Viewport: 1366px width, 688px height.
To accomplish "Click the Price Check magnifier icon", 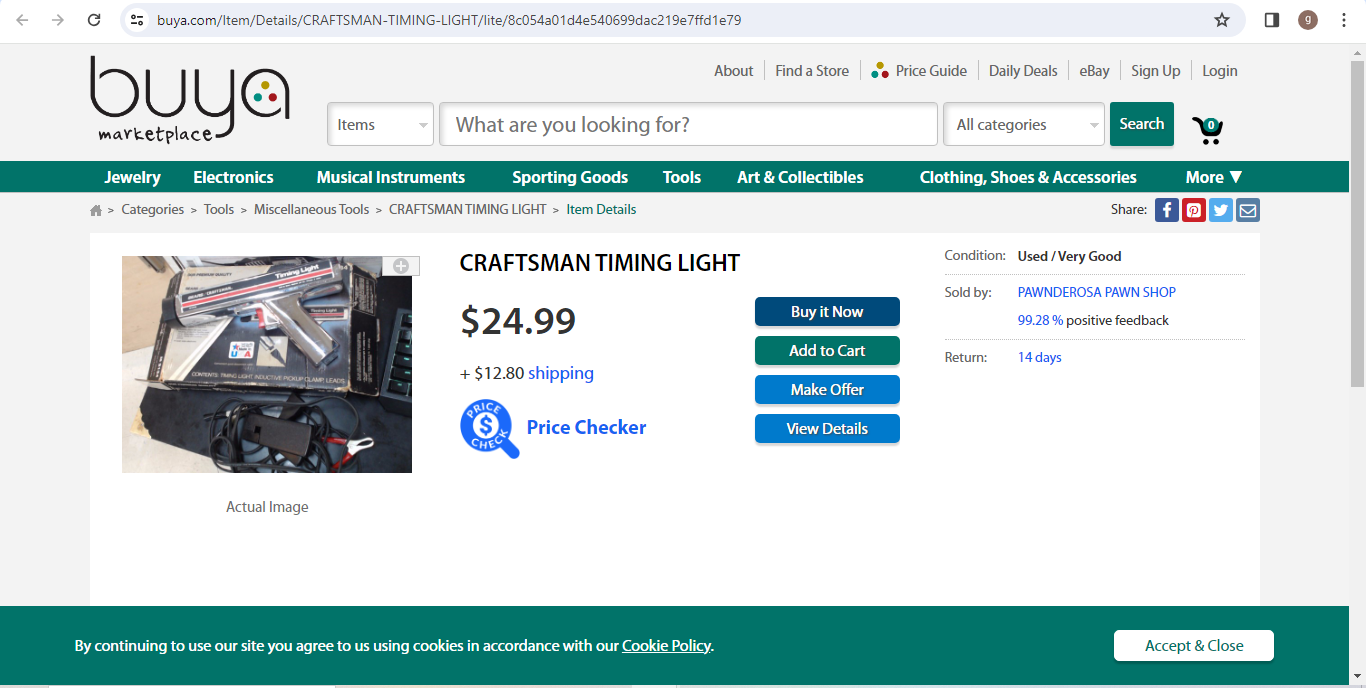I will point(490,429).
